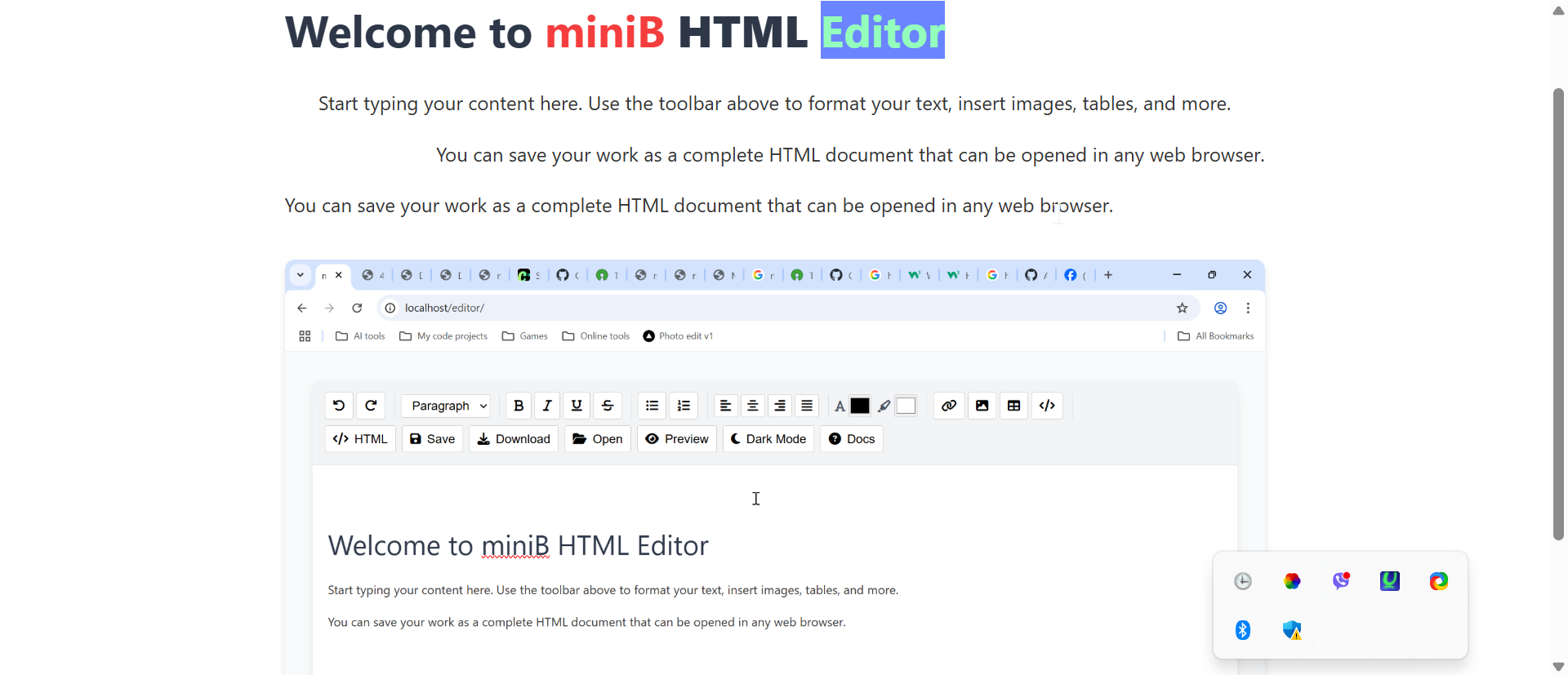
Task: Click the vertical scrollbar thumb
Action: point(1558,314)
